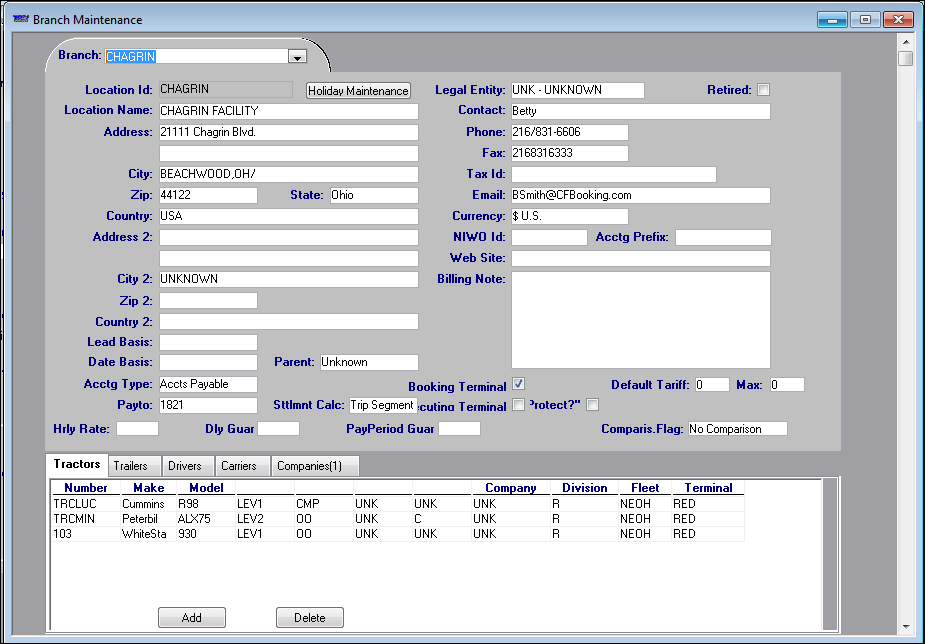Show the Companies(1) tab
Screen dimensions: 925x644
[x=309, y=466]
